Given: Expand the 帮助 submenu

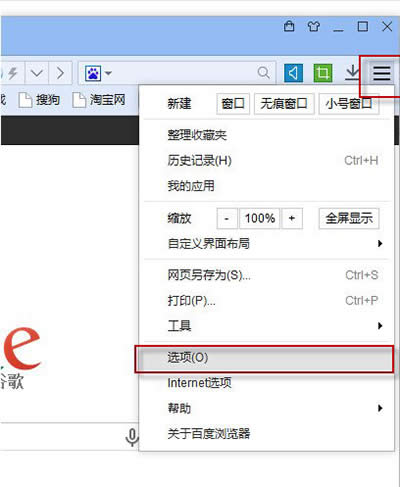Looking at the screenshot, I should [267, 408].
